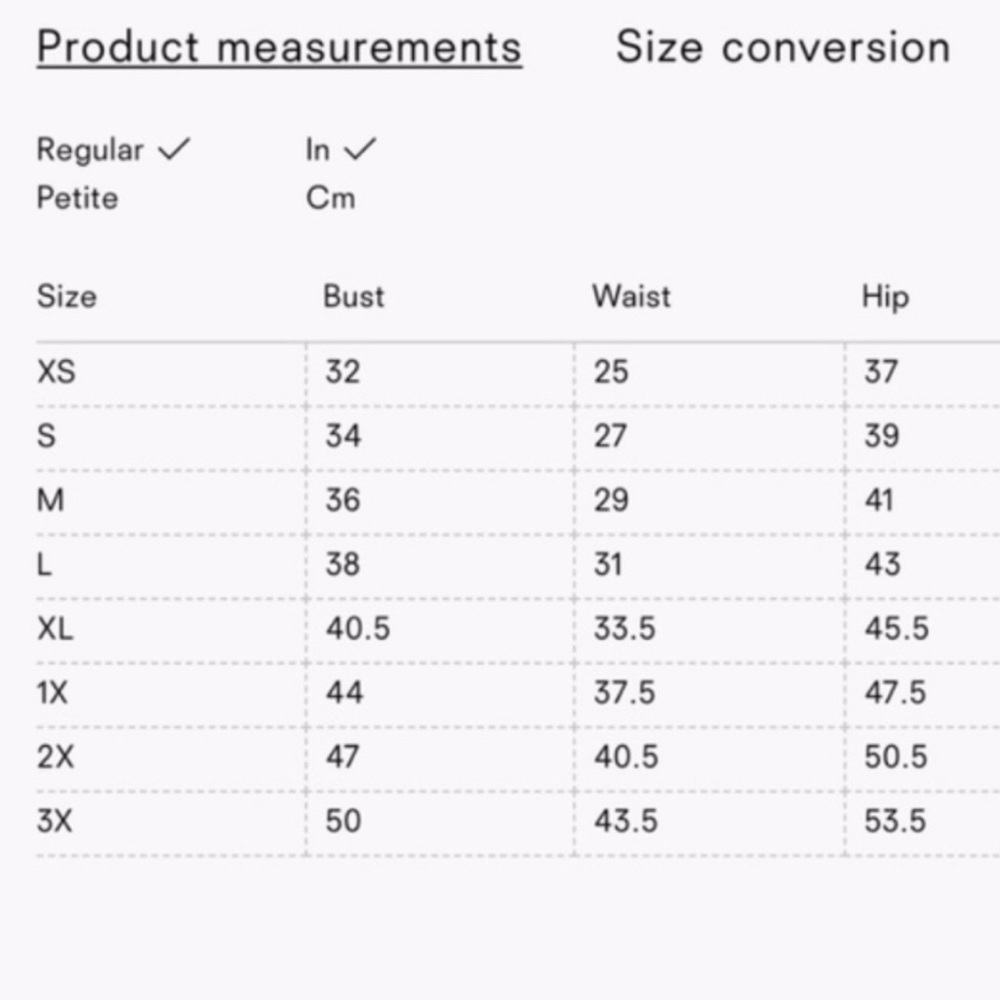
Task: Click the Waist column header
Action: [x=631, y=297]
